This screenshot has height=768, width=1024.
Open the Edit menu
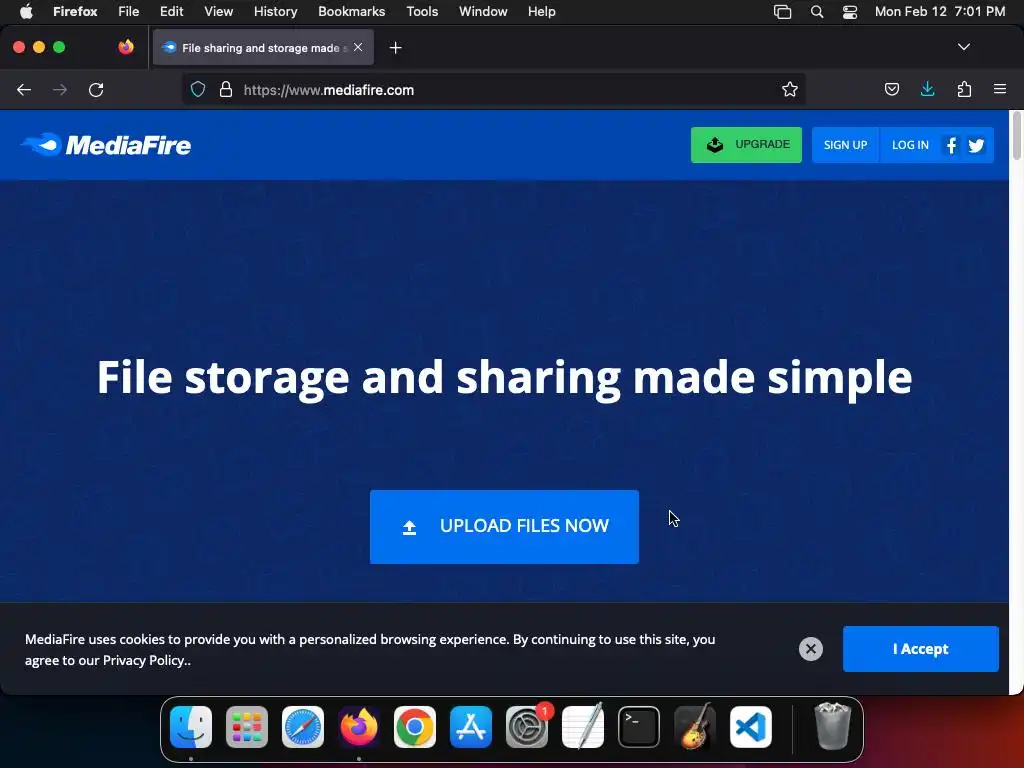171,11
